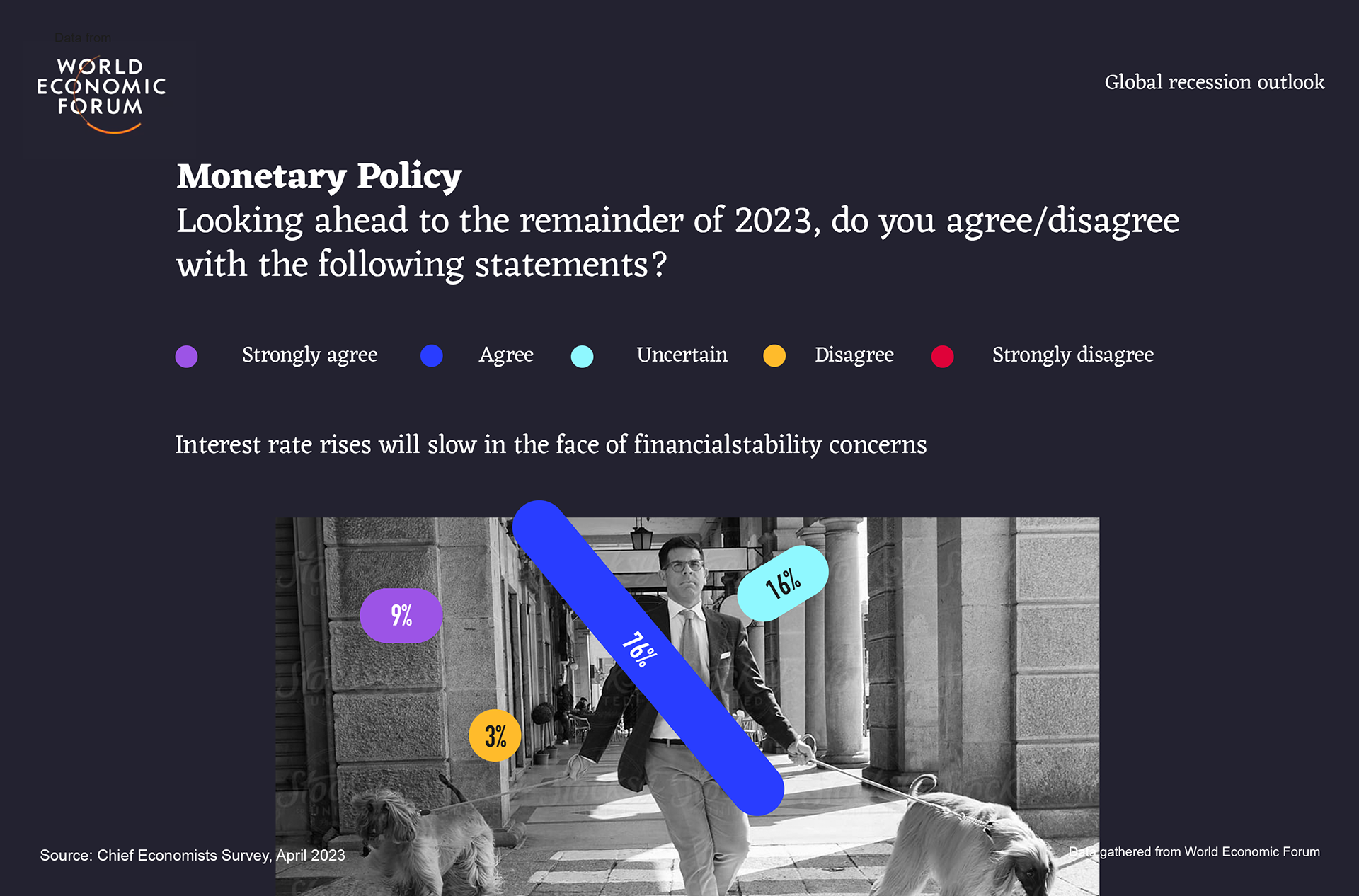Click the Global recession outlook heading

1215,82
